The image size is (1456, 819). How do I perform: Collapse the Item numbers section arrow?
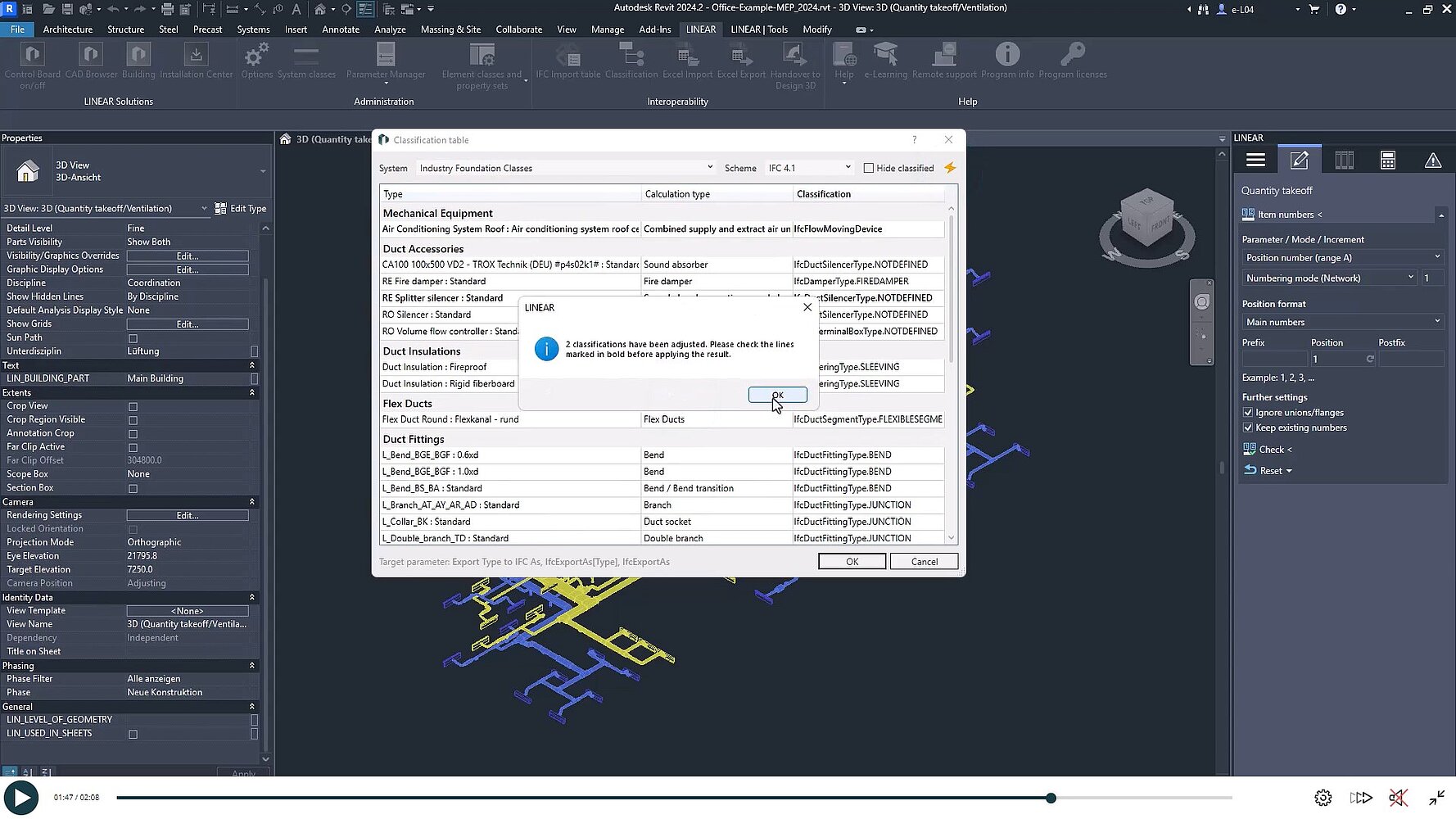click(x=1440, y=215)
